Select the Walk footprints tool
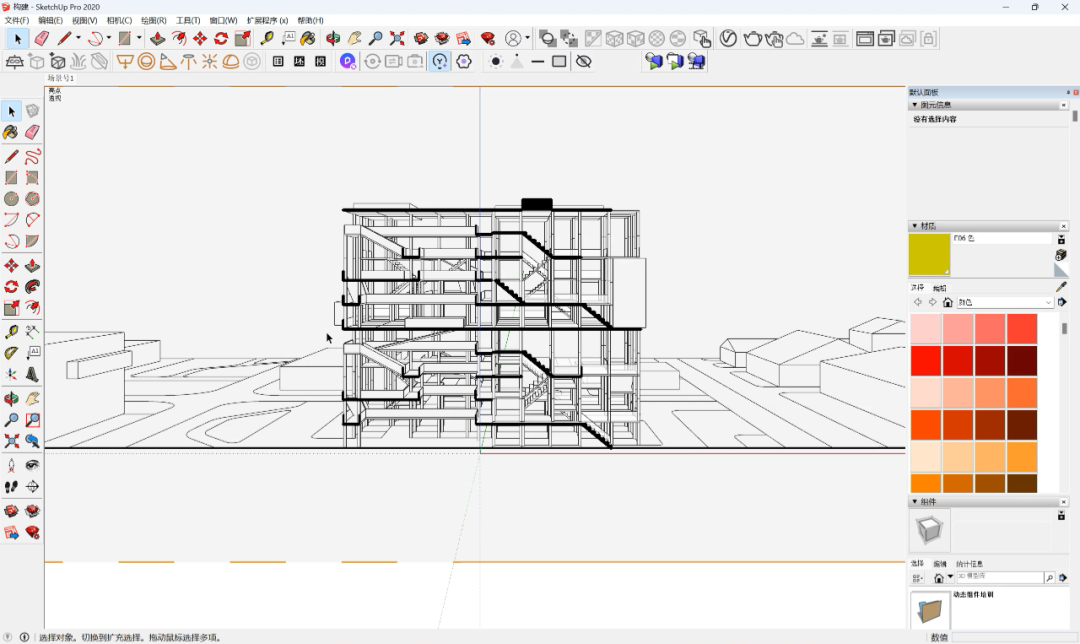Image resolution: width=1080 pixels, height=644 pixels. click(11, 486)
